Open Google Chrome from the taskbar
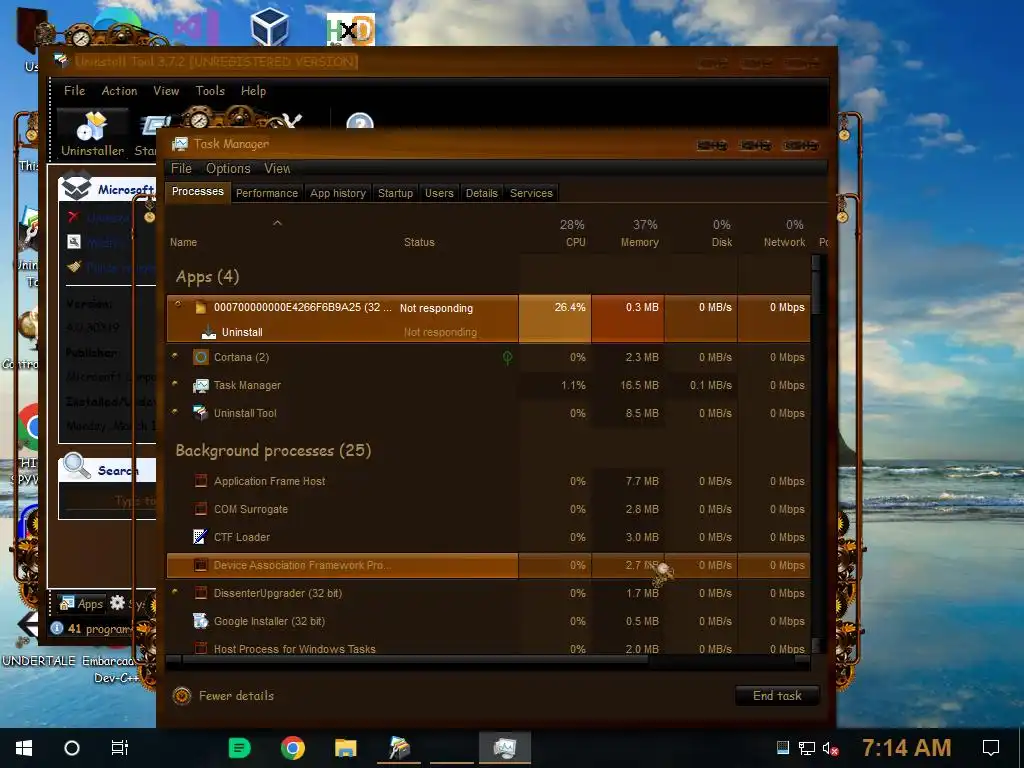The width and height of the screenshot is (1024, 768). pos(293,748)
